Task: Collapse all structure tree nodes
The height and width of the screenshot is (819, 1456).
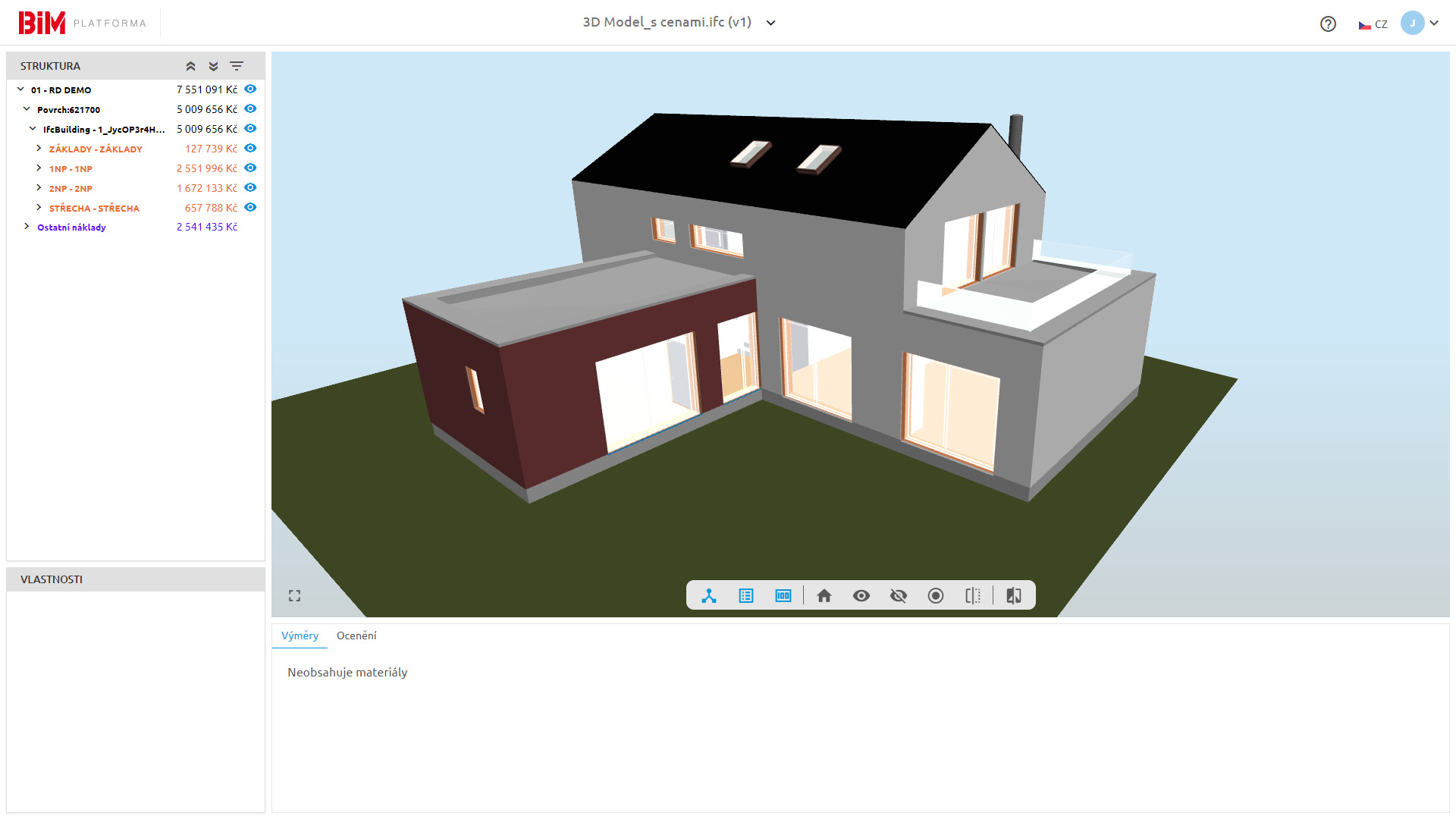Action: click(191, 67)
